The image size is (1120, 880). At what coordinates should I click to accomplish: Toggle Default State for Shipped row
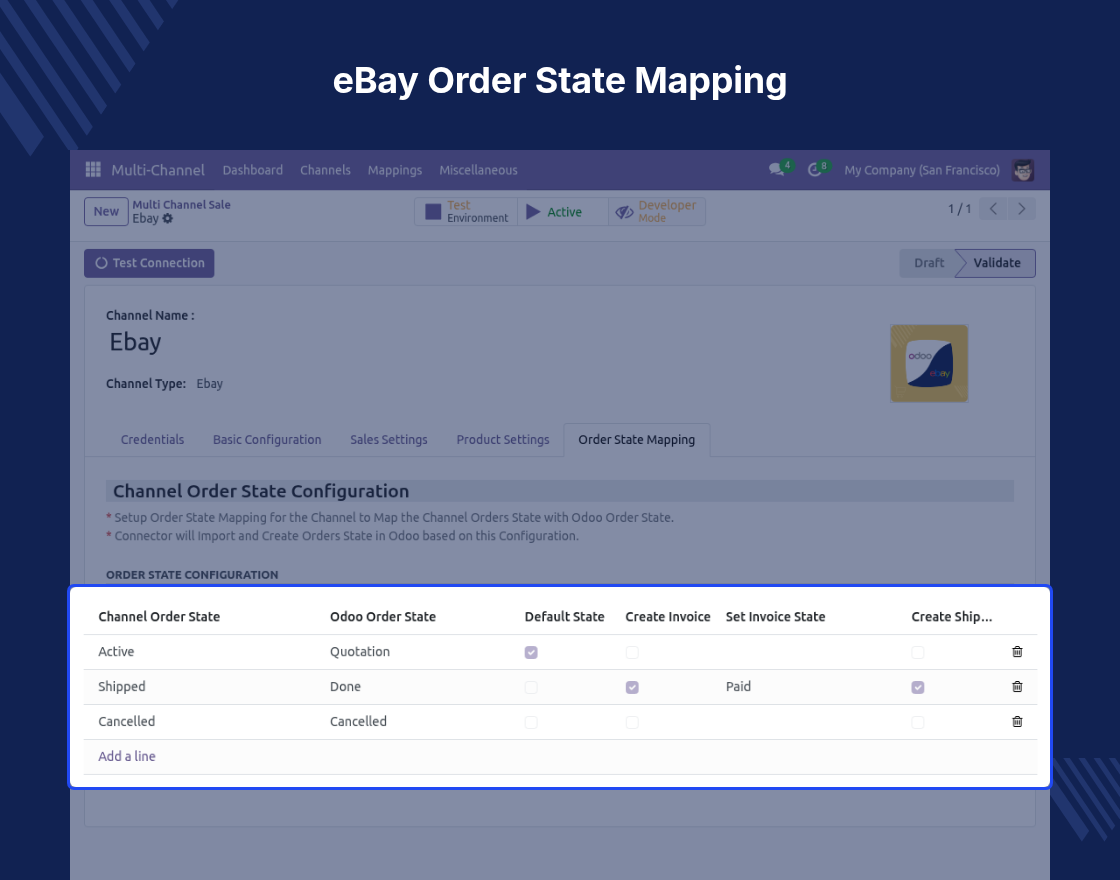coord(531,687)
